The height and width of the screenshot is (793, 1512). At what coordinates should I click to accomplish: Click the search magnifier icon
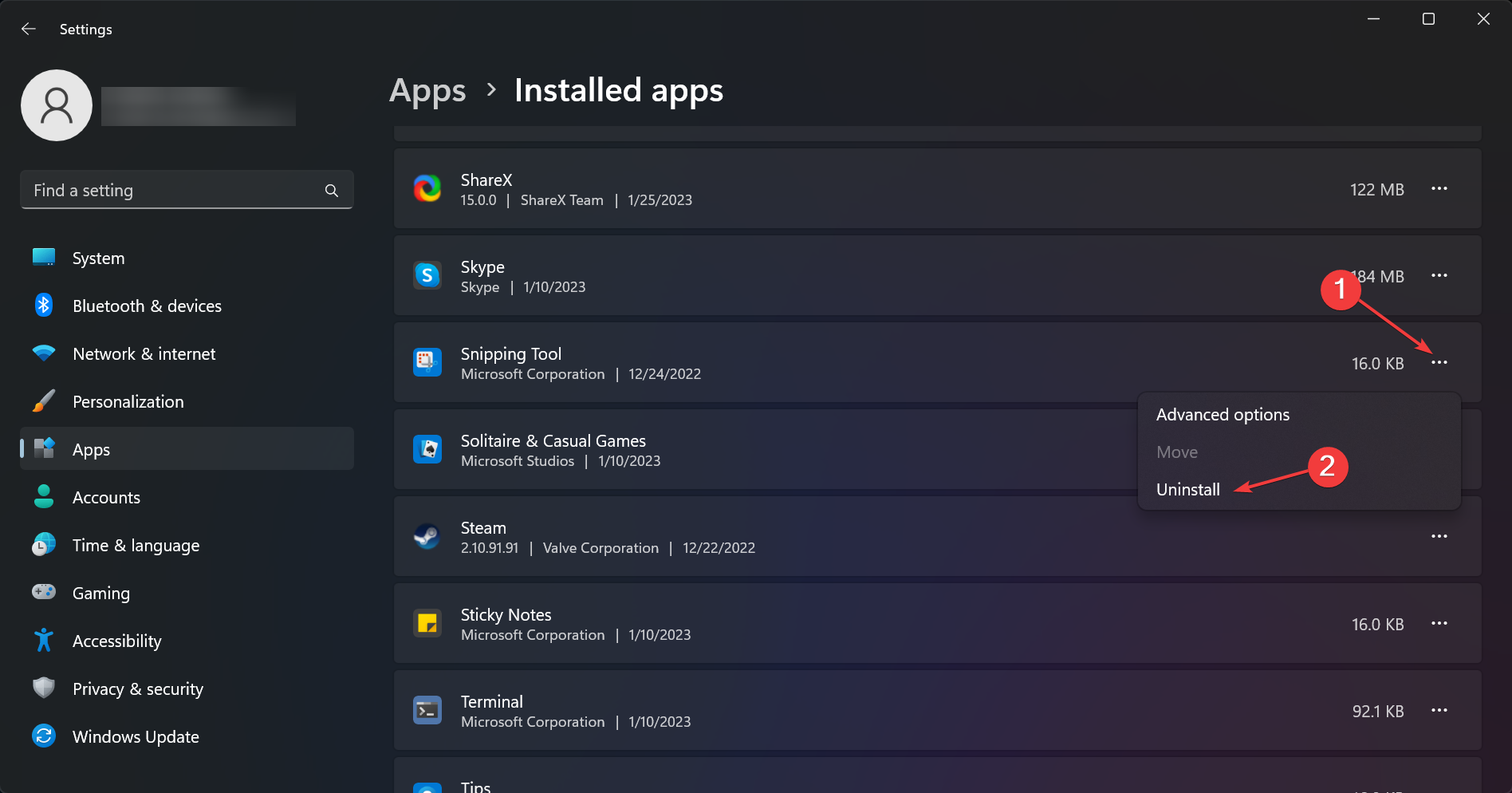[331, 190]
